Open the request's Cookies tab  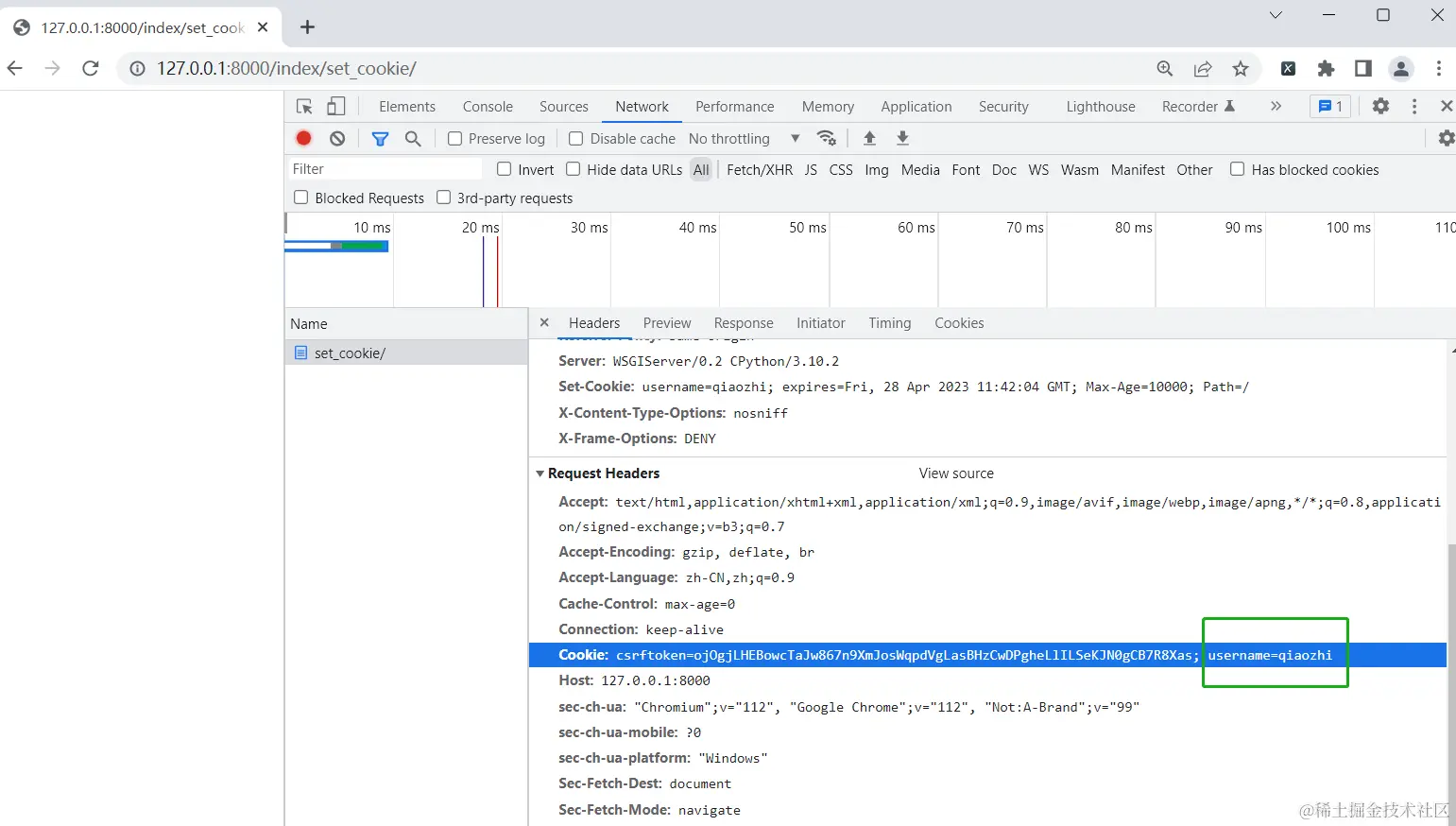pyautogui.click(x=959, y=323)
